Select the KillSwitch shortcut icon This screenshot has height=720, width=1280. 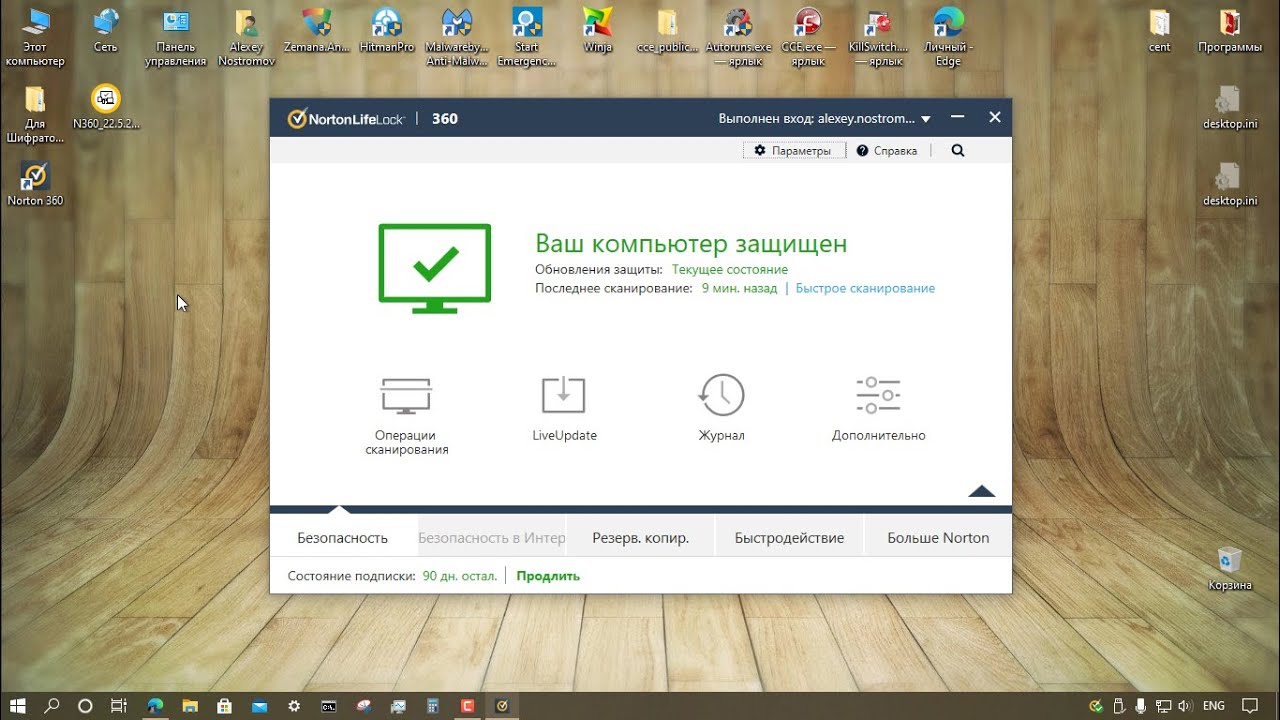coord(878,37)
